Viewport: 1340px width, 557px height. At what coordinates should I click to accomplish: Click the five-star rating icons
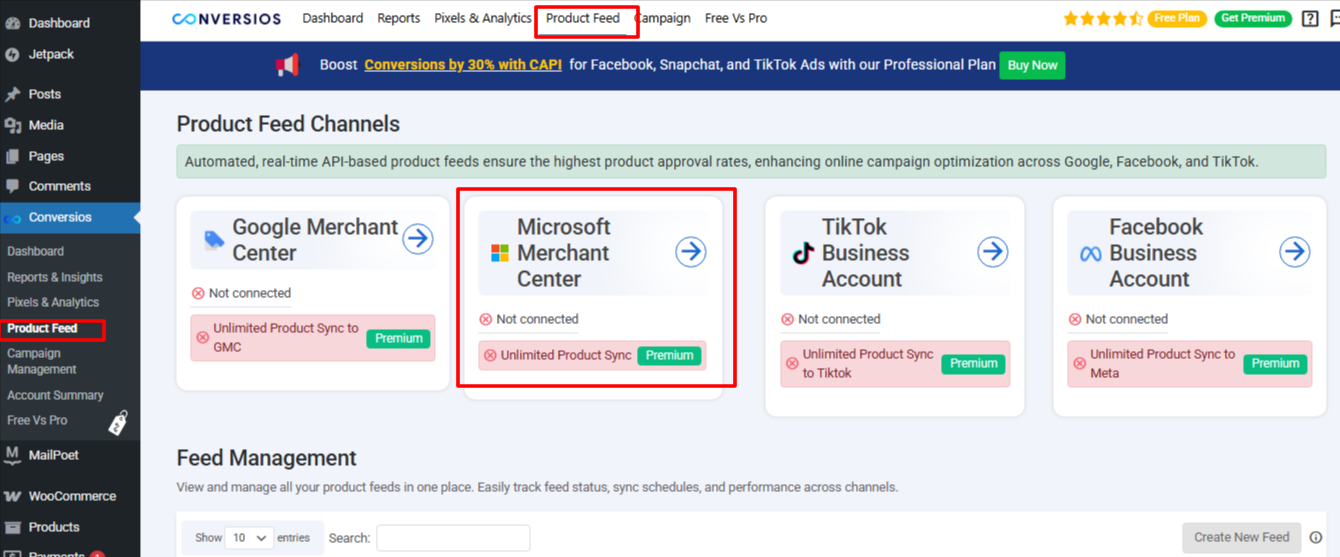tap(1102, 19)
